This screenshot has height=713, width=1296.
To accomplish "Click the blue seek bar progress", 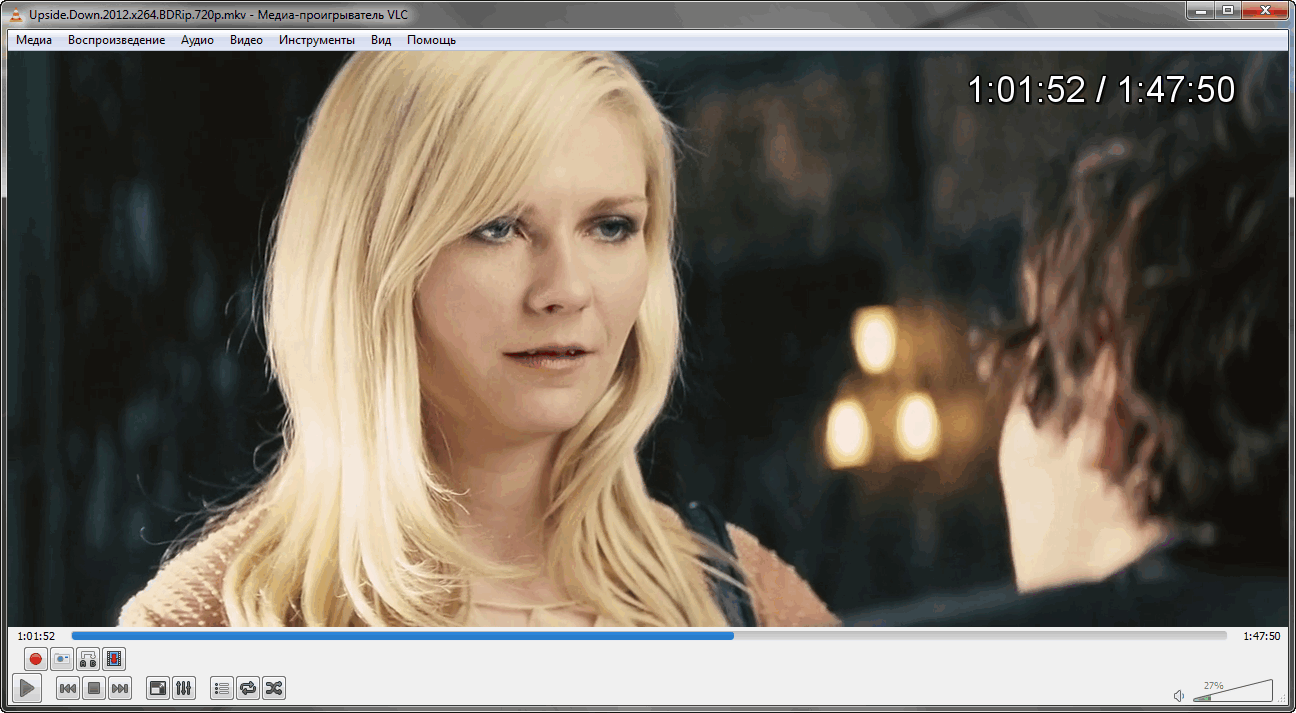I will 402,635.
